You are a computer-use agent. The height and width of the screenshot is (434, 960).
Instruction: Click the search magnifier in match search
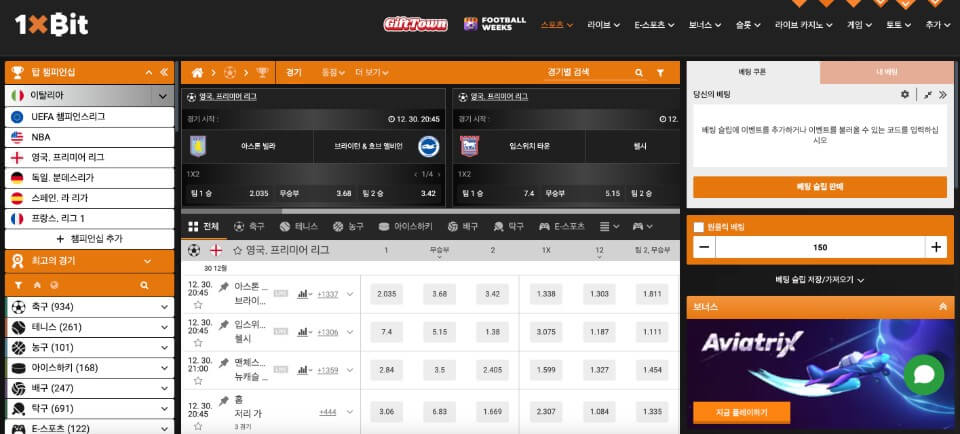click(639, 73)
